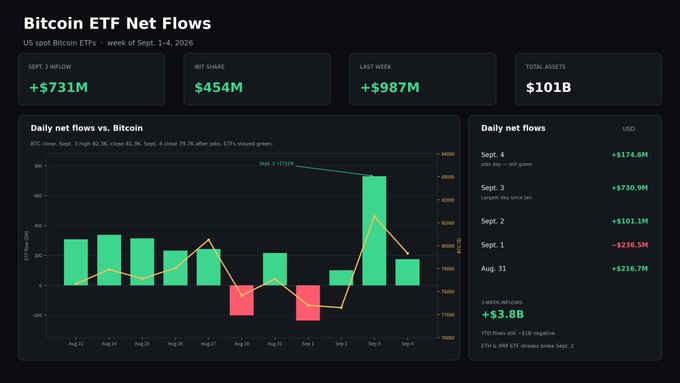Click the BTC price line point at Sep 3
The width and height of the screenshot is (680, 383).
click(374, 216)
